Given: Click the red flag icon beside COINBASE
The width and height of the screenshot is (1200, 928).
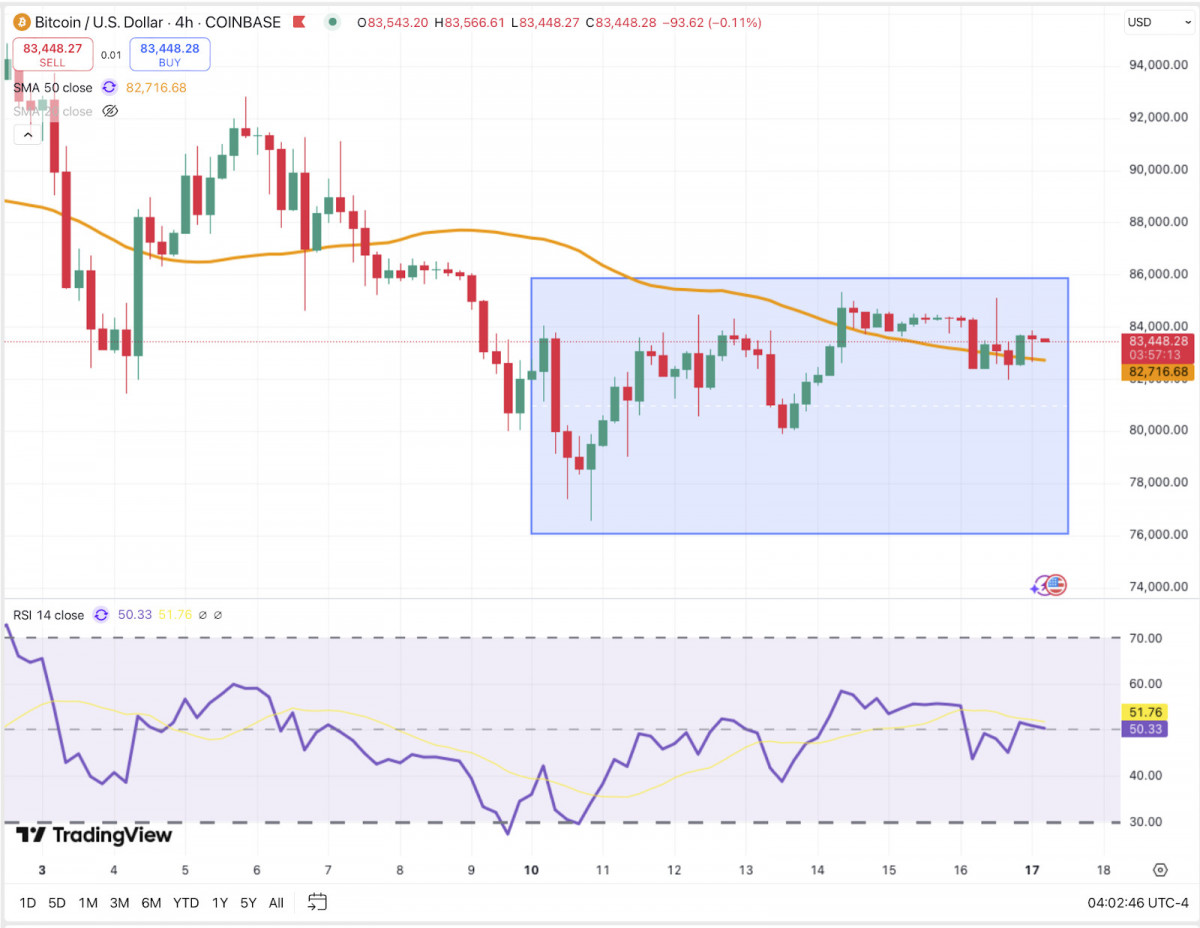Looking at the screenshot, I should 299,22.
